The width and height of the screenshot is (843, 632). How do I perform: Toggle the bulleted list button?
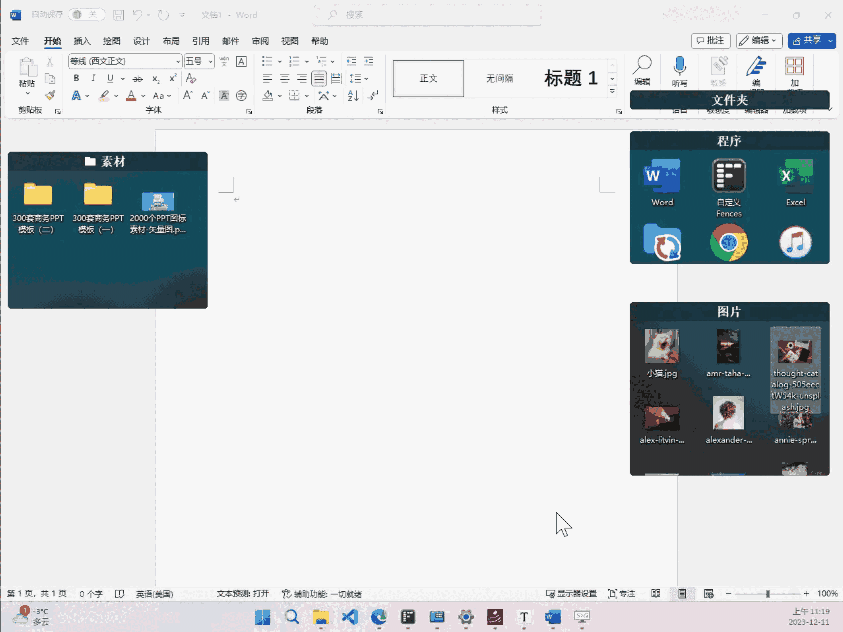click(267, 61)
